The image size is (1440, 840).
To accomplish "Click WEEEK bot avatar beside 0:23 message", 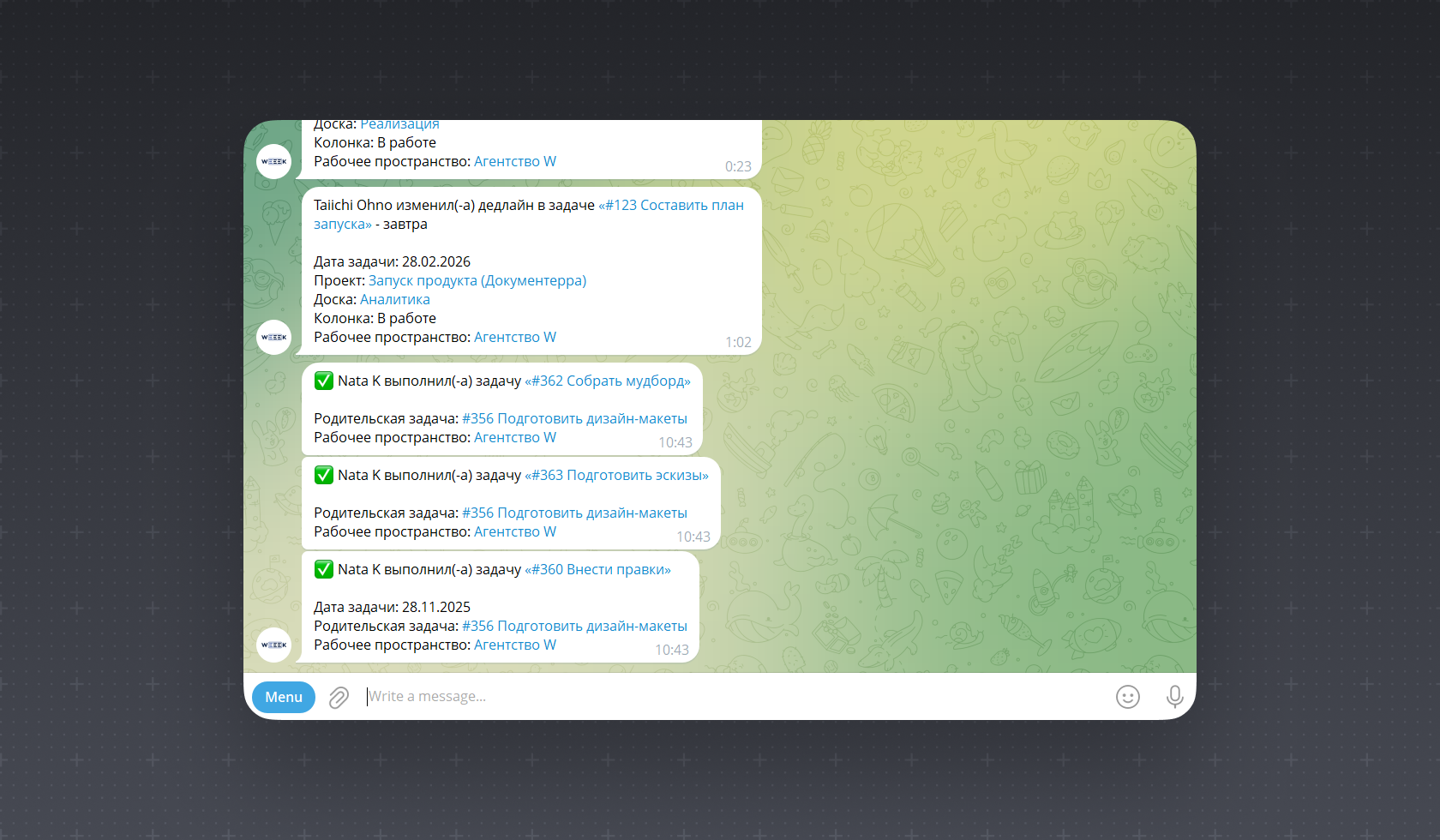I will point(274,162).
